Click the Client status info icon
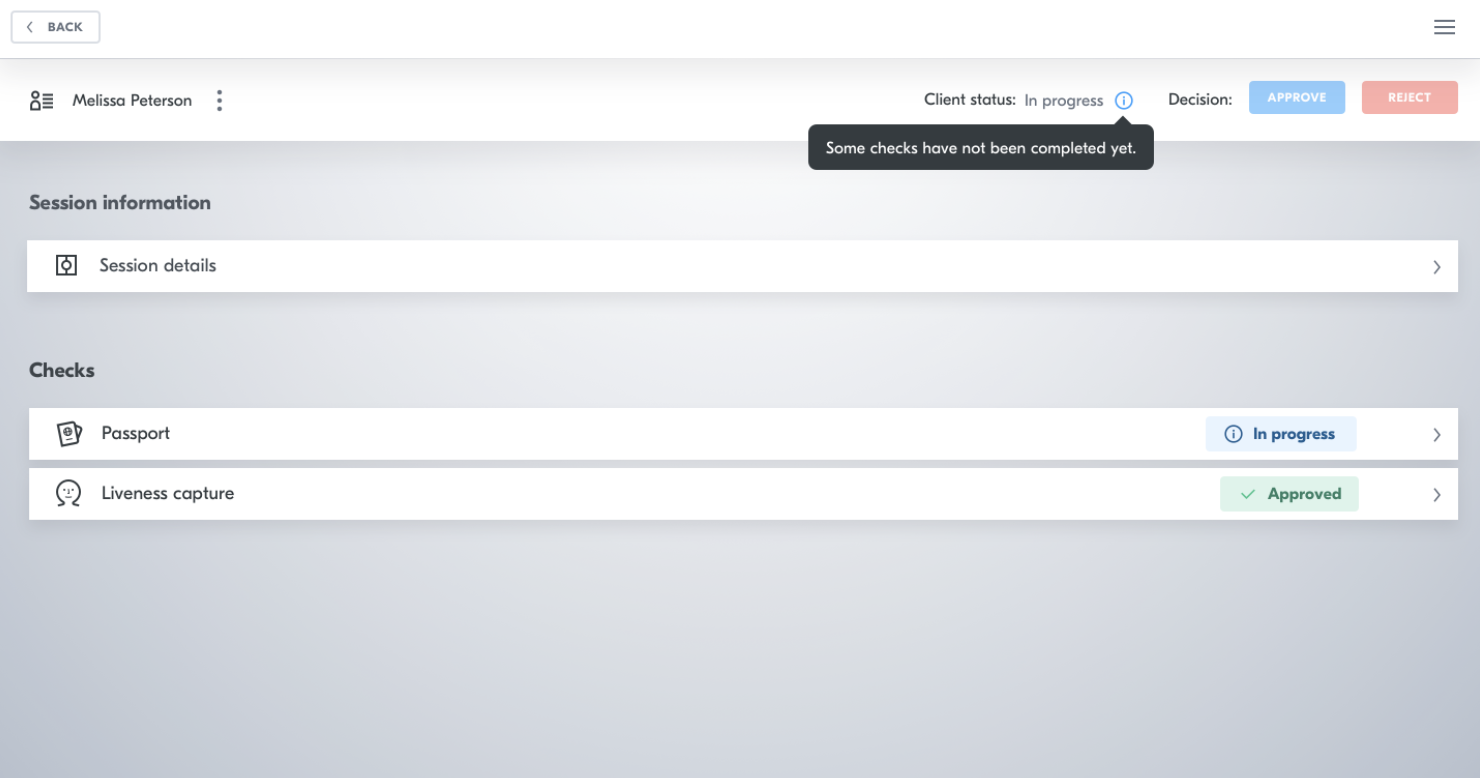Viewport: 1480px width, 778px height. point(1124,100)
